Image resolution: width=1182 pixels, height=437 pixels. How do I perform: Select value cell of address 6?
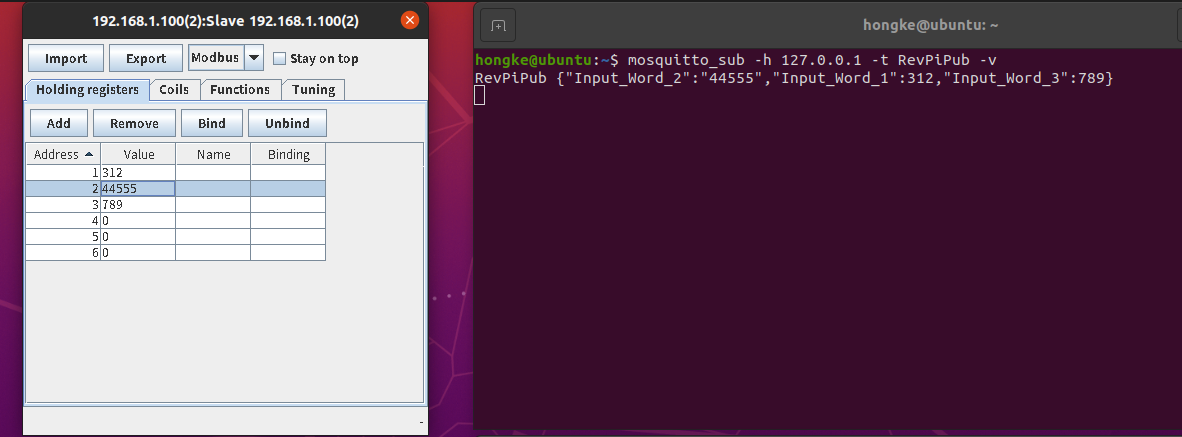tap(138, 252)
